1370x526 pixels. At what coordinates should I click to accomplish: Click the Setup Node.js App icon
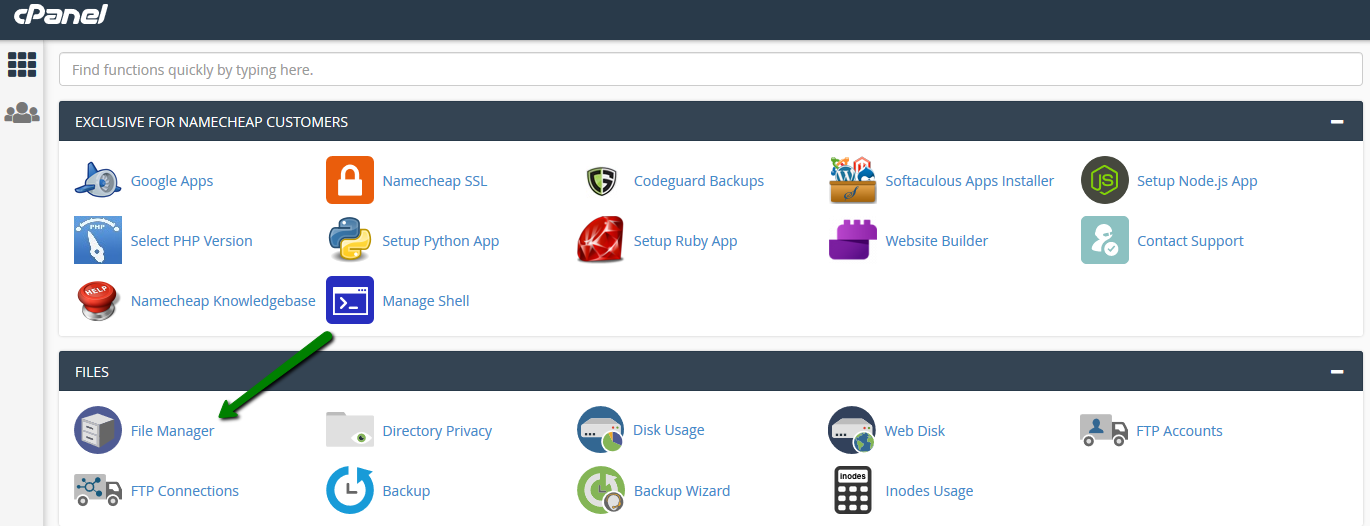pos(1105,181)
